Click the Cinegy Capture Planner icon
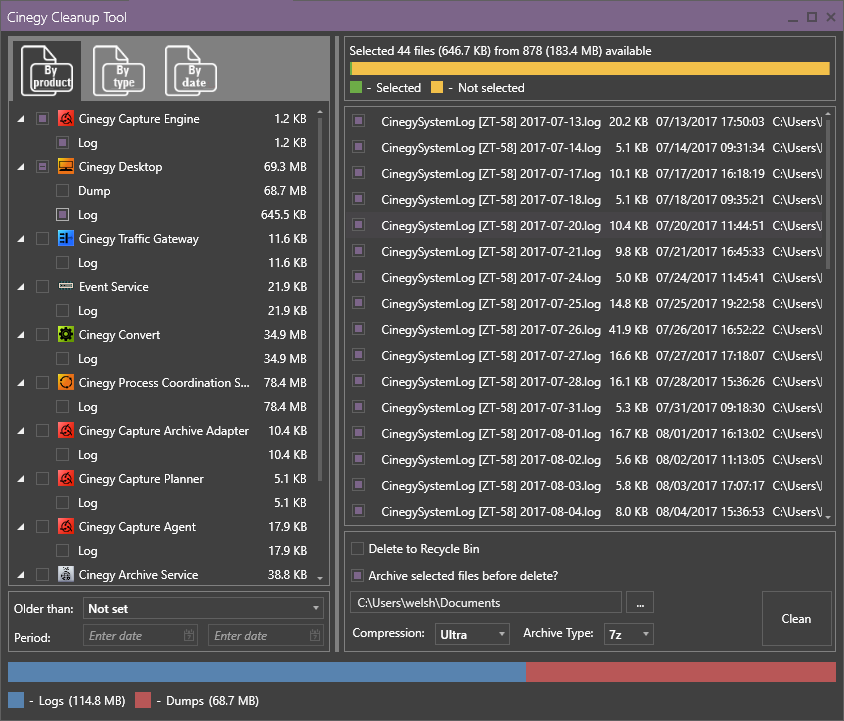The height and width of the screenshot is (721, 844). [x=66, y=478]
